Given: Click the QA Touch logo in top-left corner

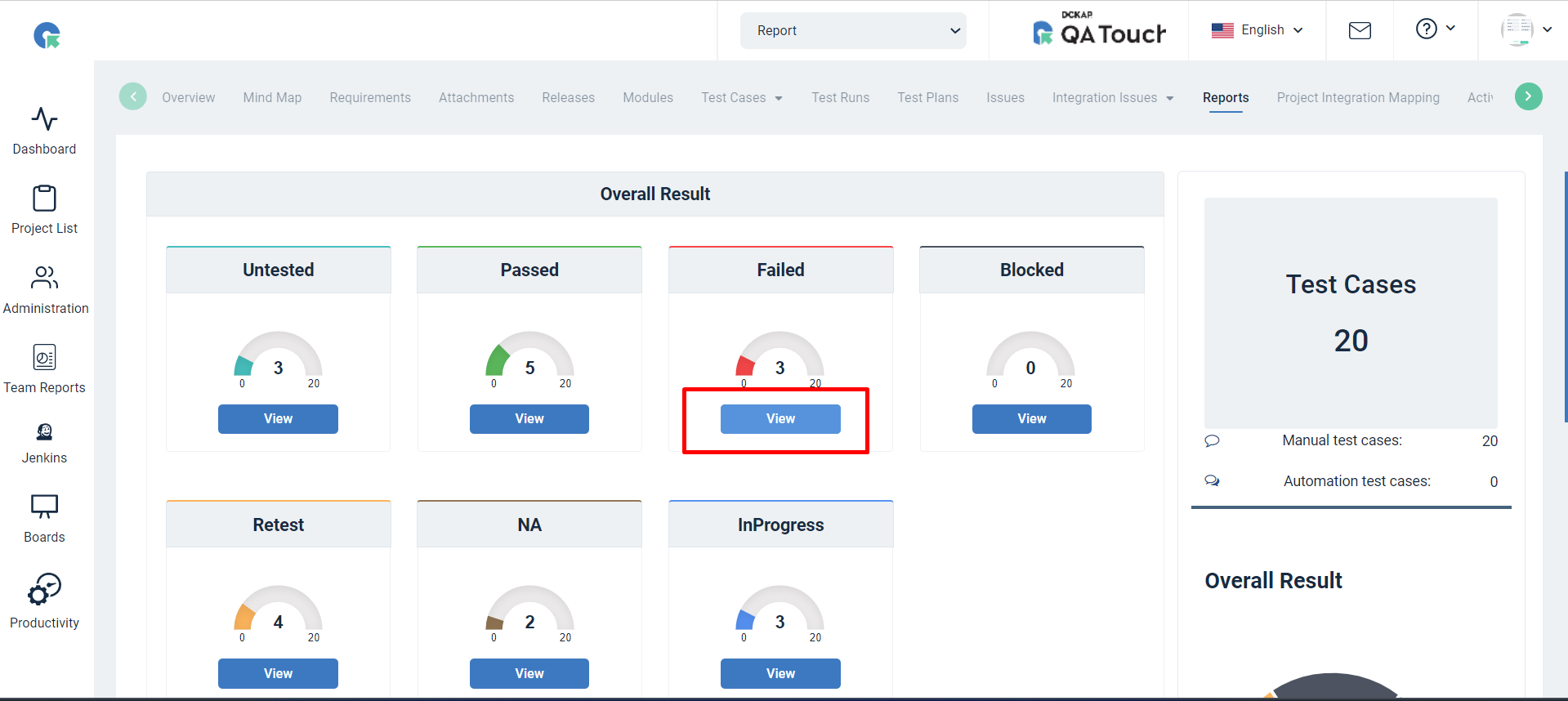Looking at the screenshot, I should (x=47, y=35).
